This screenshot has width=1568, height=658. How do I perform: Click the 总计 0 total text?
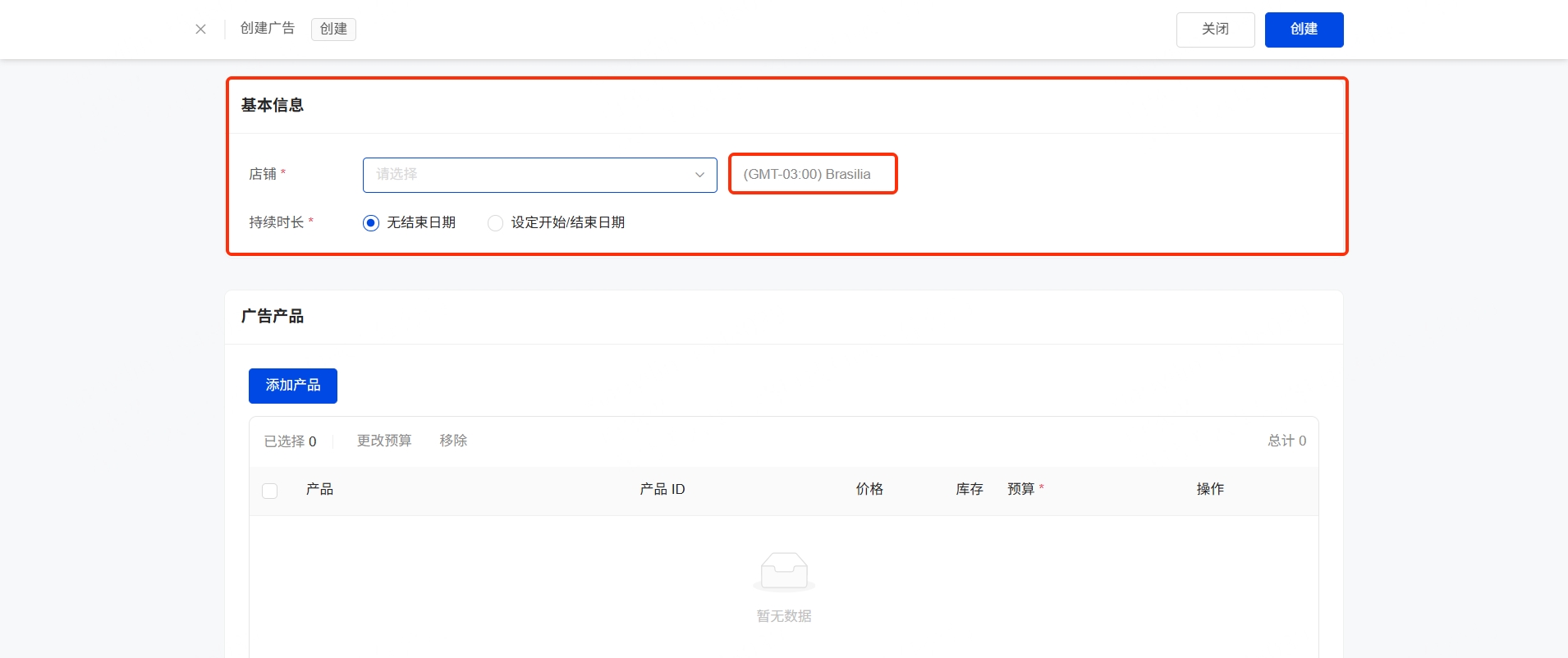(x=1286, y=441)
